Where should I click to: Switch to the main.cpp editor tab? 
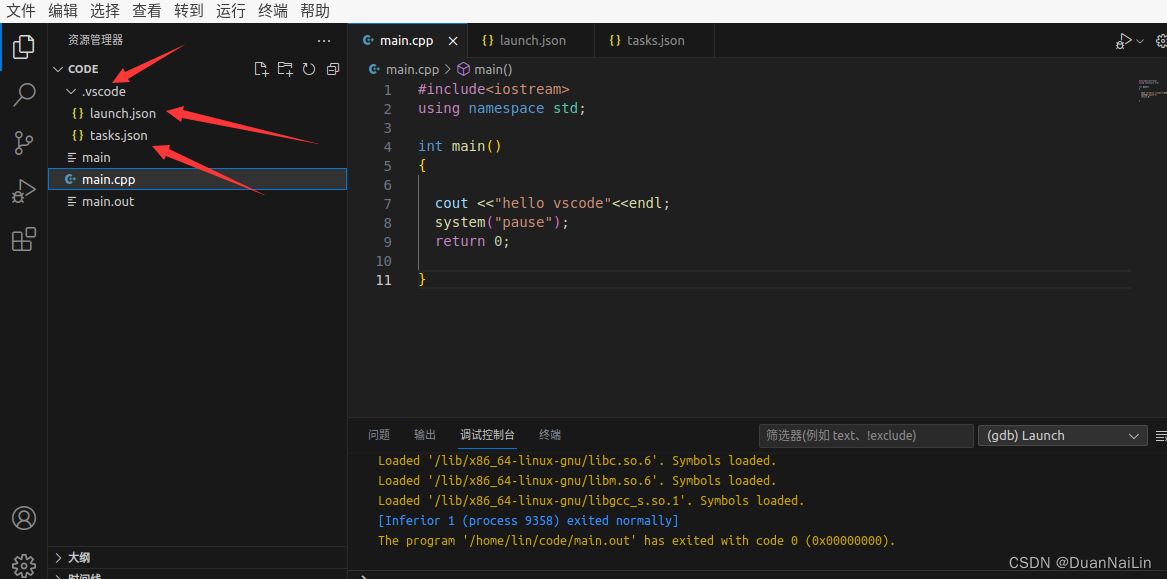[x=408, y=41]
